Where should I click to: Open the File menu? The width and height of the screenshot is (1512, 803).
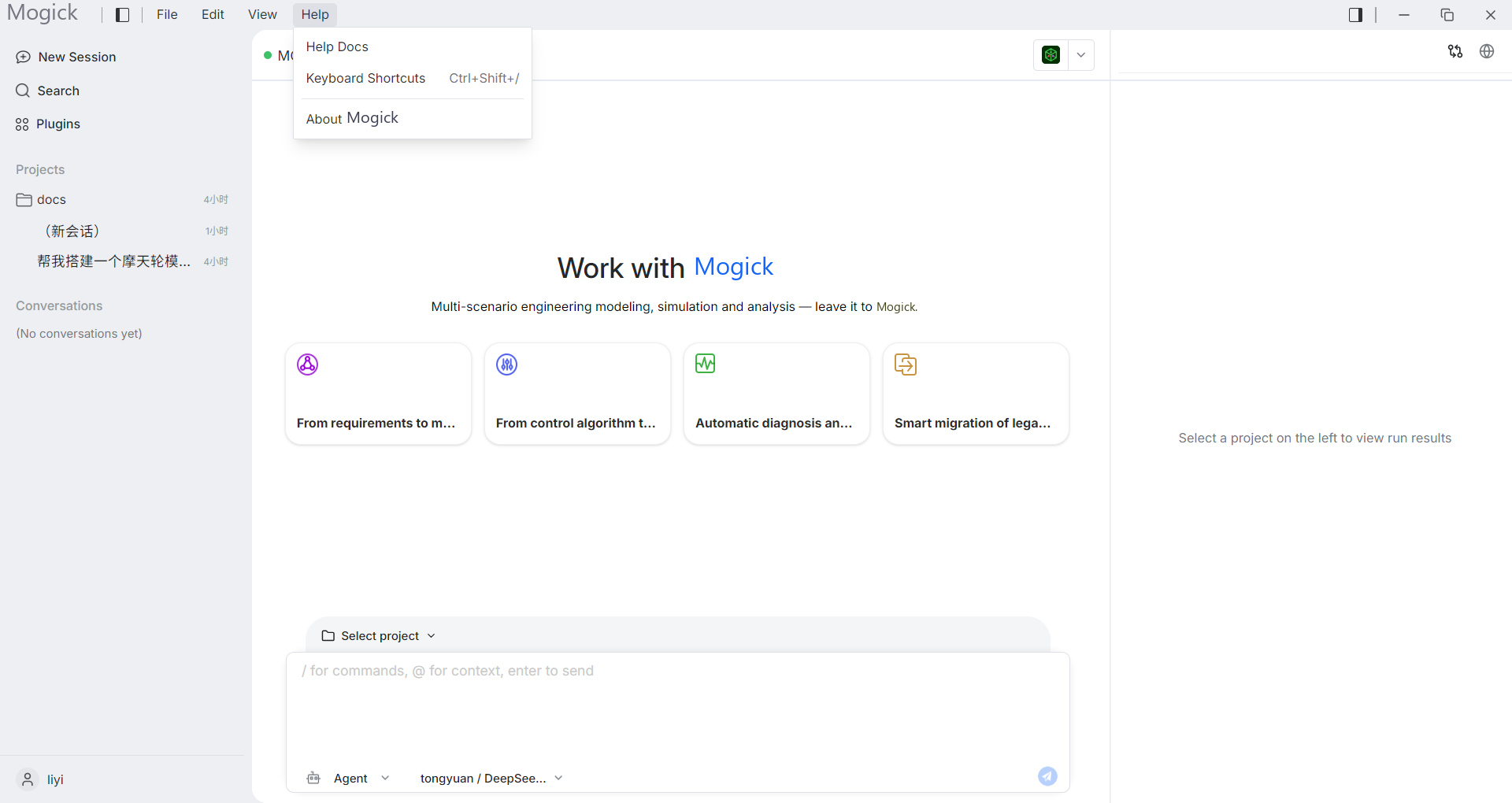pos(167,15)
